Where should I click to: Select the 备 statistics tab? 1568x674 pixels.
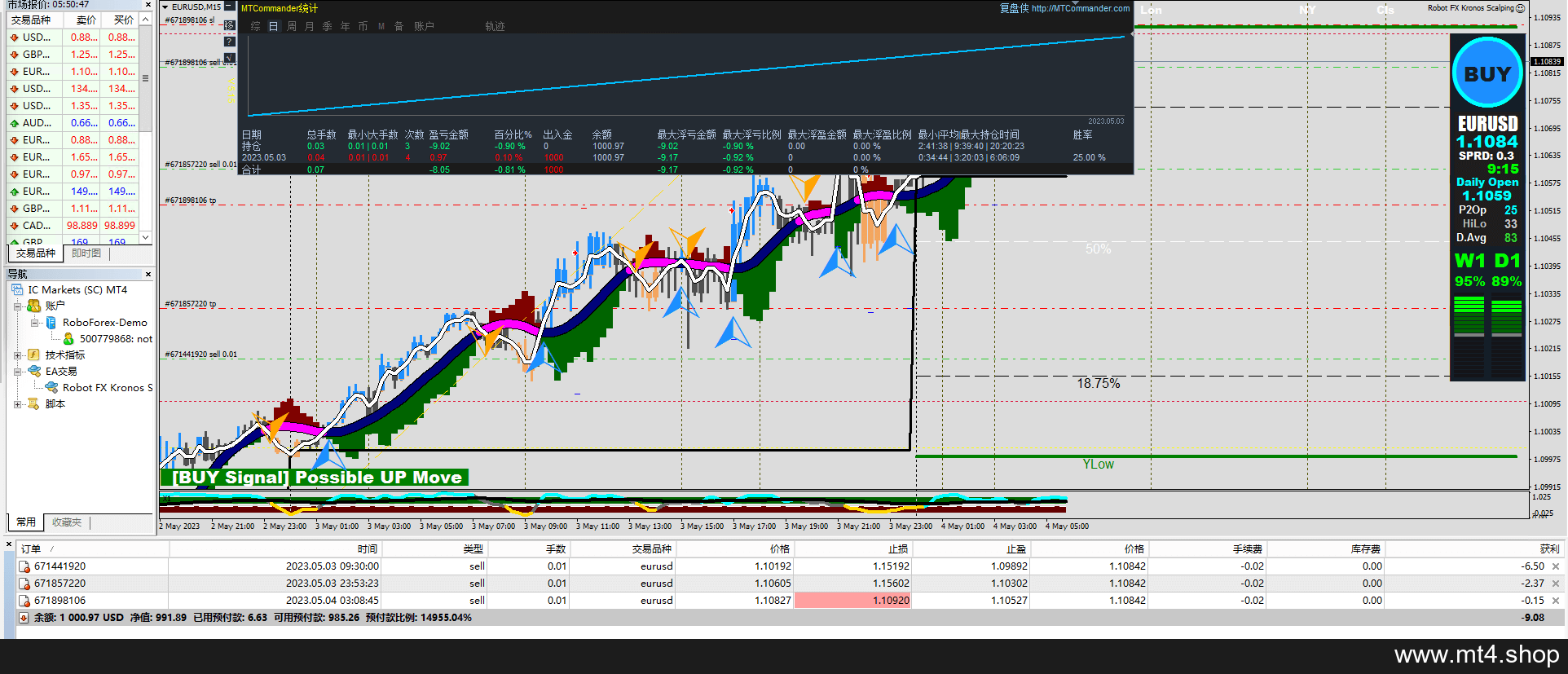(x=399, y=26)
